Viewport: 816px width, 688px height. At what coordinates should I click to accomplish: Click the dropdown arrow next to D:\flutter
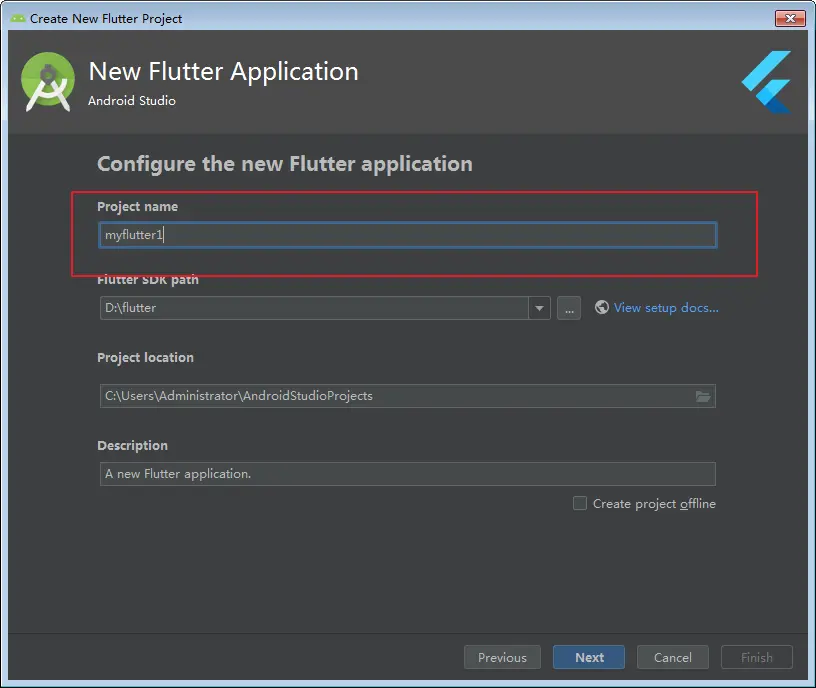click(x=539, y=308)
